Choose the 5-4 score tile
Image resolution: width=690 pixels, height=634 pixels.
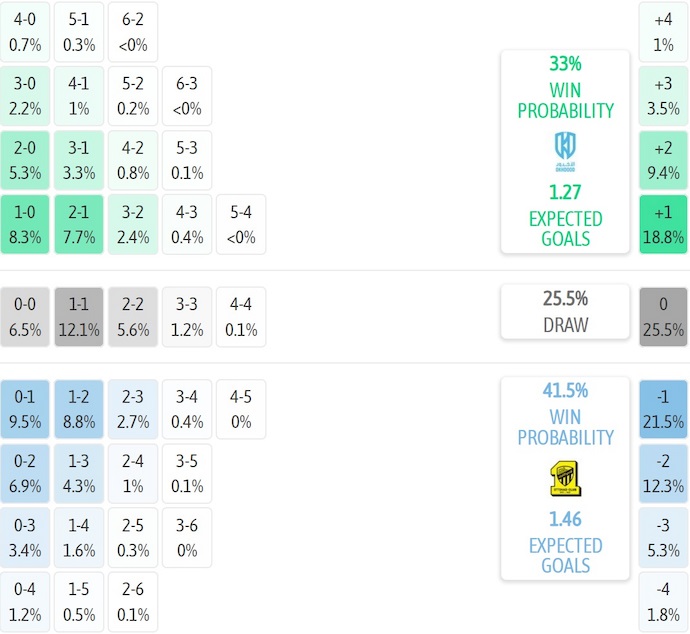(x=241, y=224)
